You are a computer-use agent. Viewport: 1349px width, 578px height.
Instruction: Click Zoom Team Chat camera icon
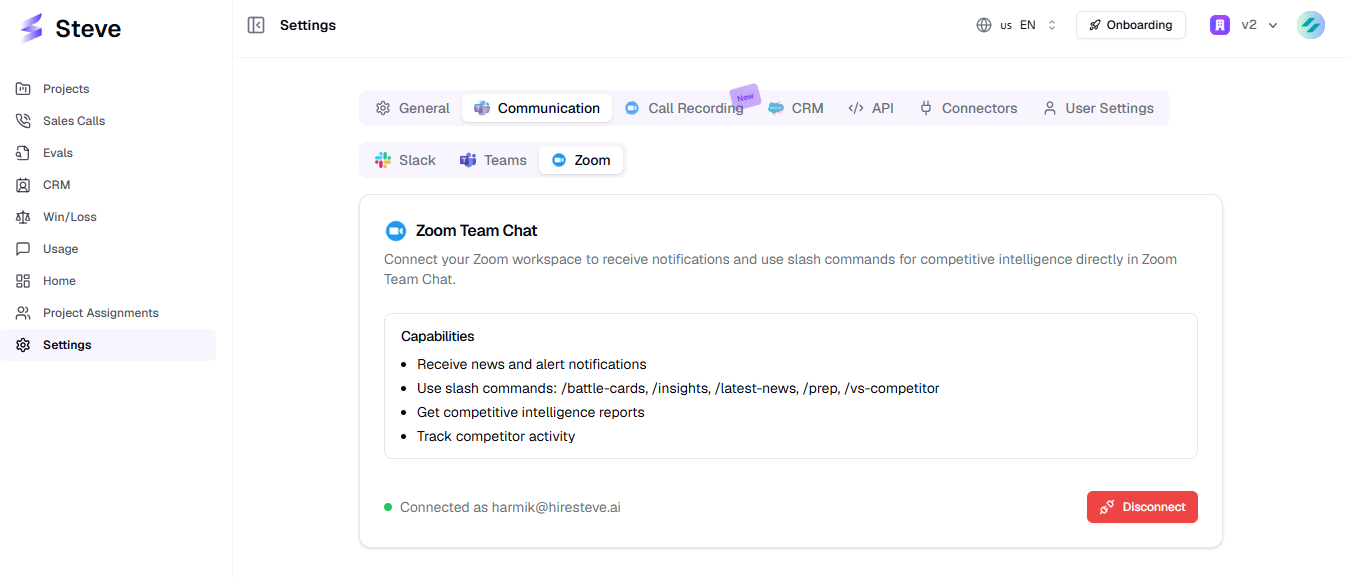396,231
